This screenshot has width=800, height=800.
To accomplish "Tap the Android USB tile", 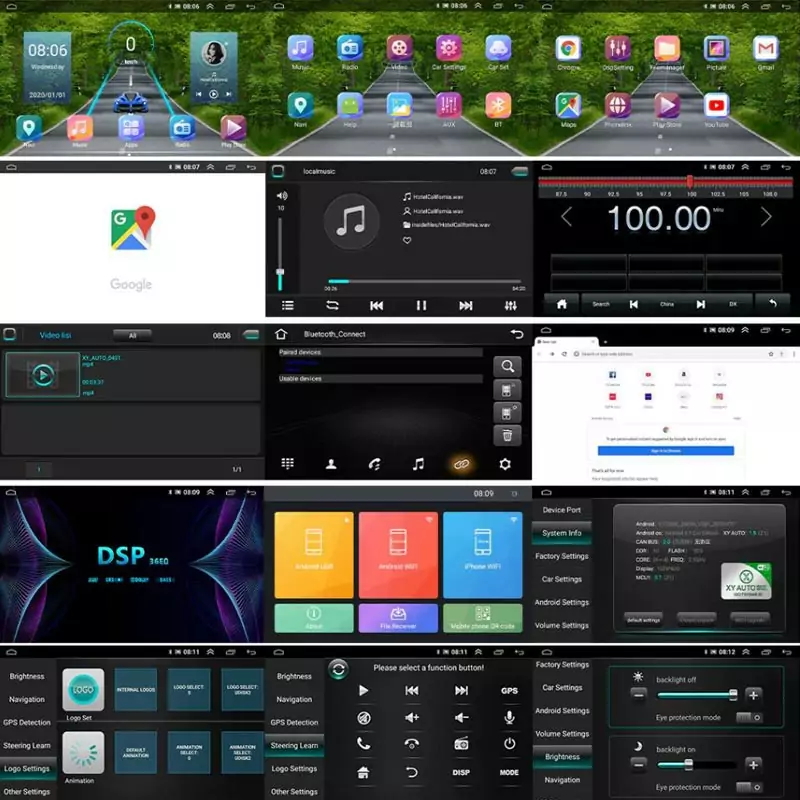I will coord(314,555).
